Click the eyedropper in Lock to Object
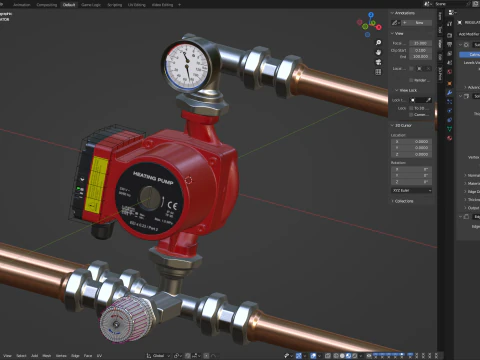The width and height of the screenshot is (480, 360). click(428, 100)
